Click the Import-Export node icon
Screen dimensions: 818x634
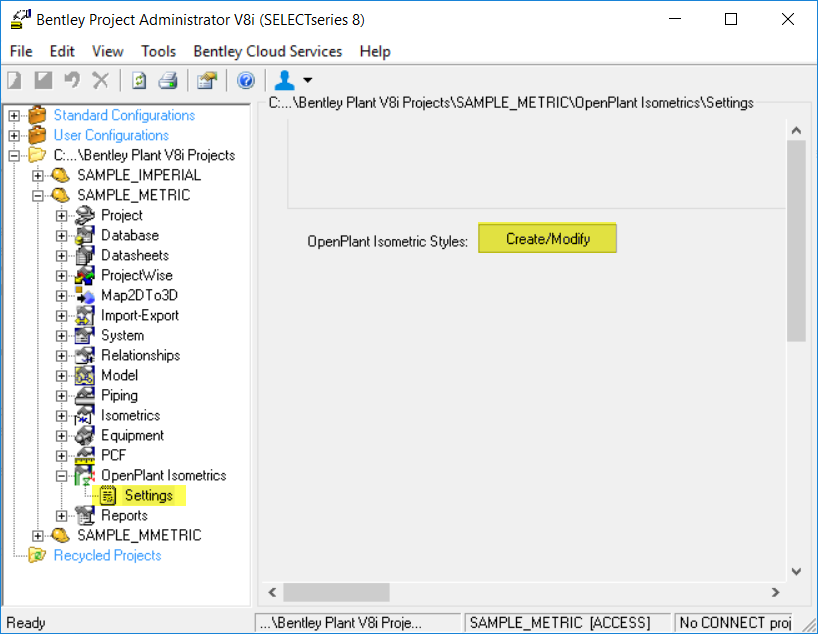(x=85, y=315)
